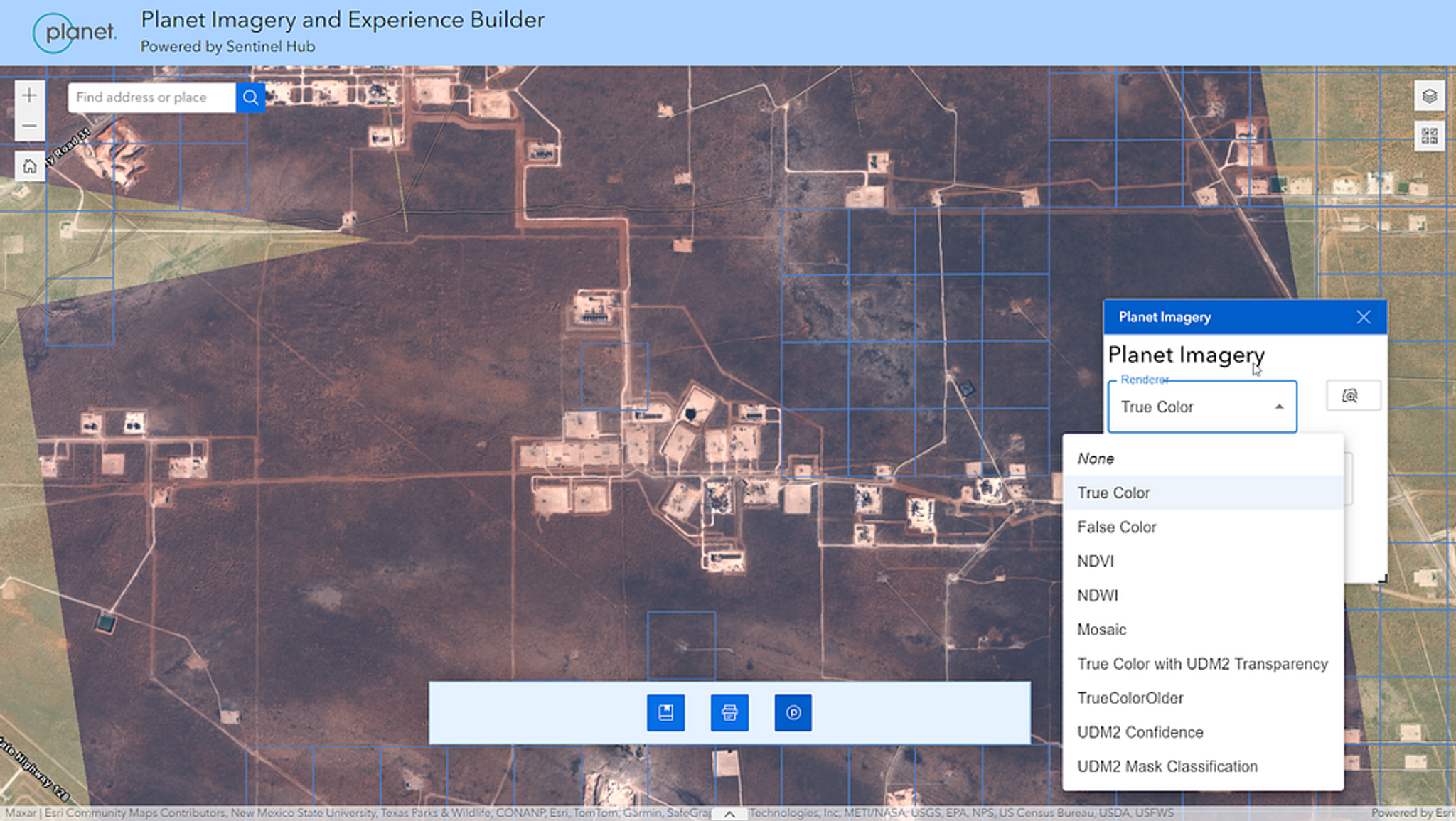The width and height of the screenshot is (1456, 821).
Task: Select None in renderer list
Action: pos(1096,458)
